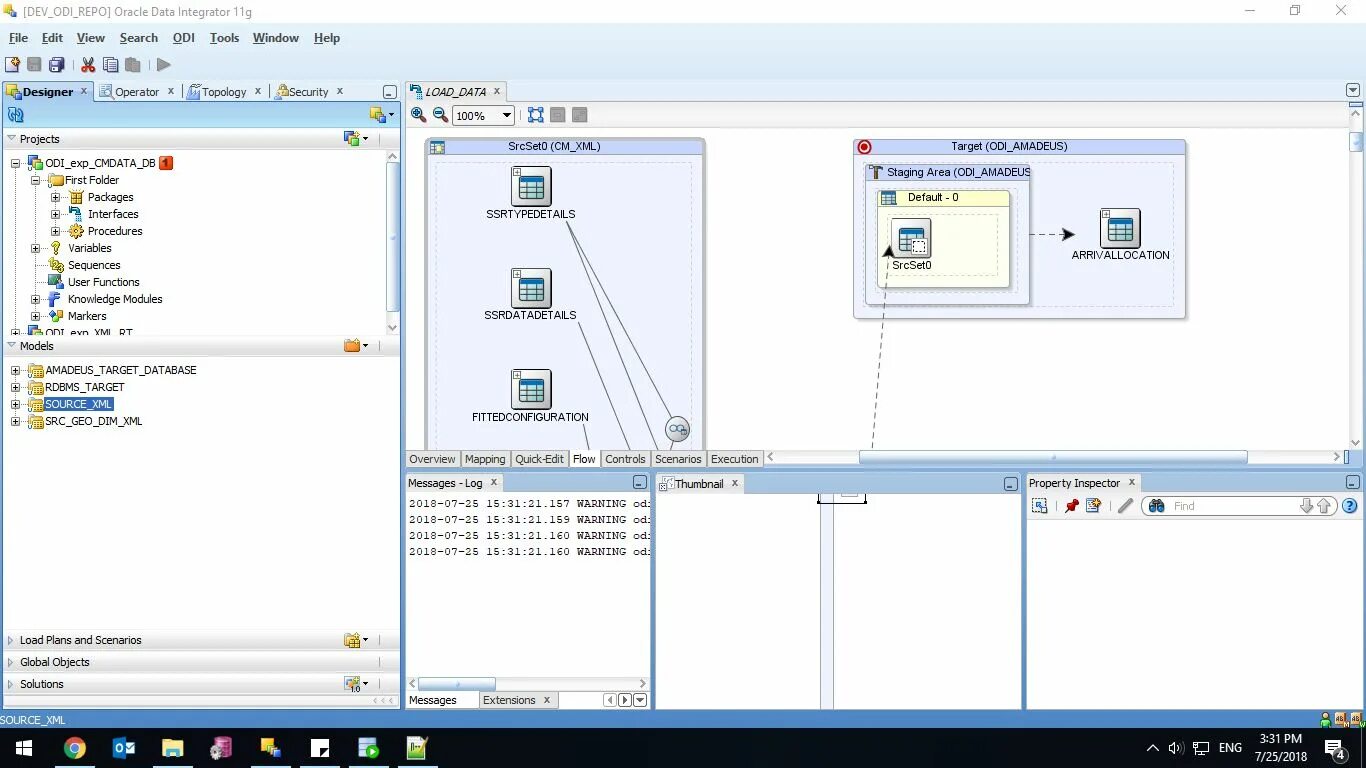
Task: Click the pin icon in Property Inspector
Action: click(x=1071, y=506)
